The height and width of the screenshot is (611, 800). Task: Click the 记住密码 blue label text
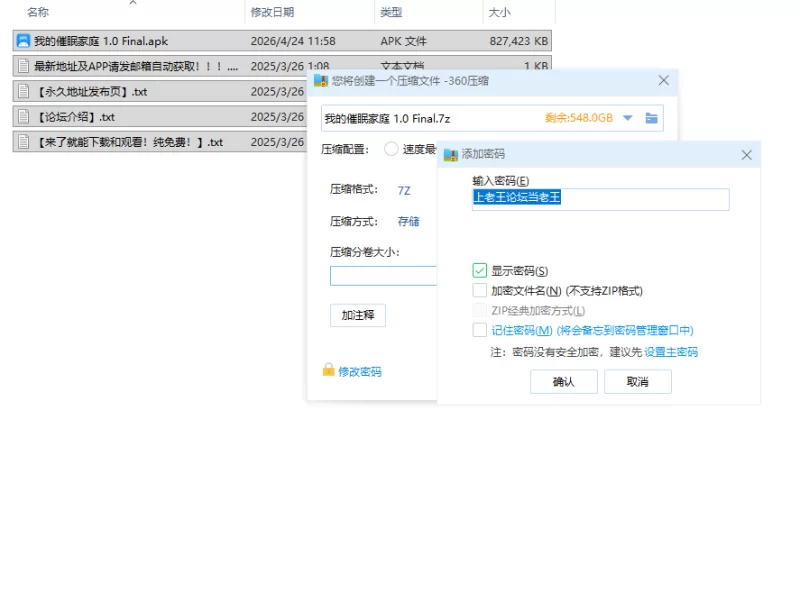[x=592, y=330]
